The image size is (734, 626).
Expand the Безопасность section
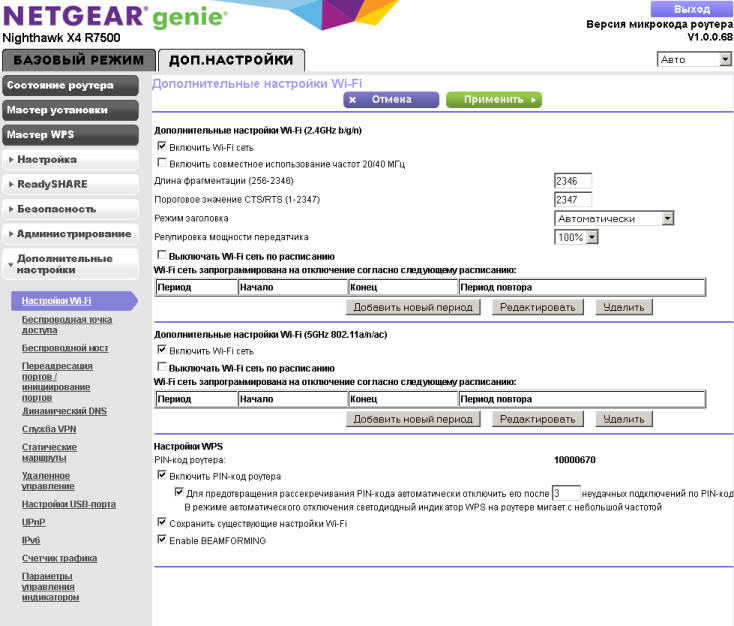[x=70, y=209]
